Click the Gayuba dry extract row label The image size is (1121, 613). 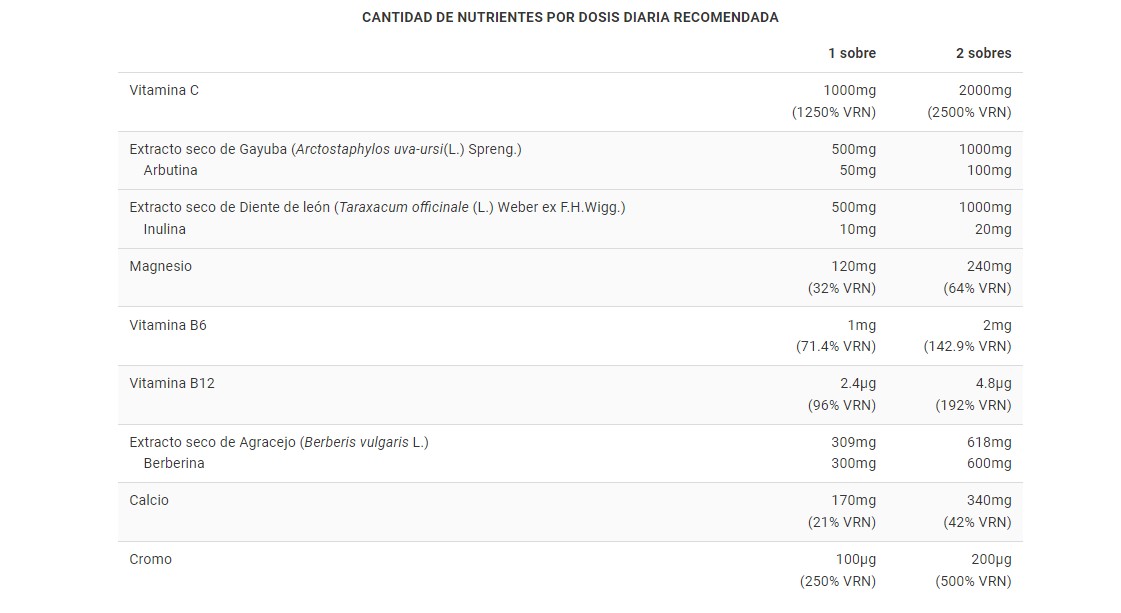pyautogui.click(x=325, y=149)
